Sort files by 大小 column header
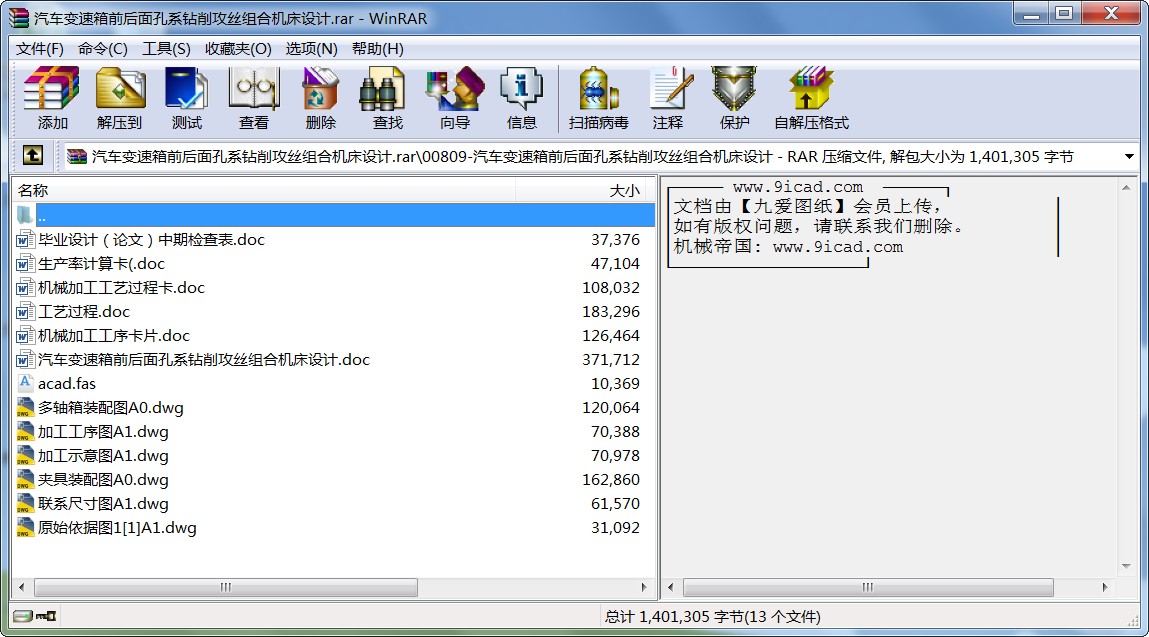The width and height of the screenshot is (1149, 637). click(x=585, y=190)
